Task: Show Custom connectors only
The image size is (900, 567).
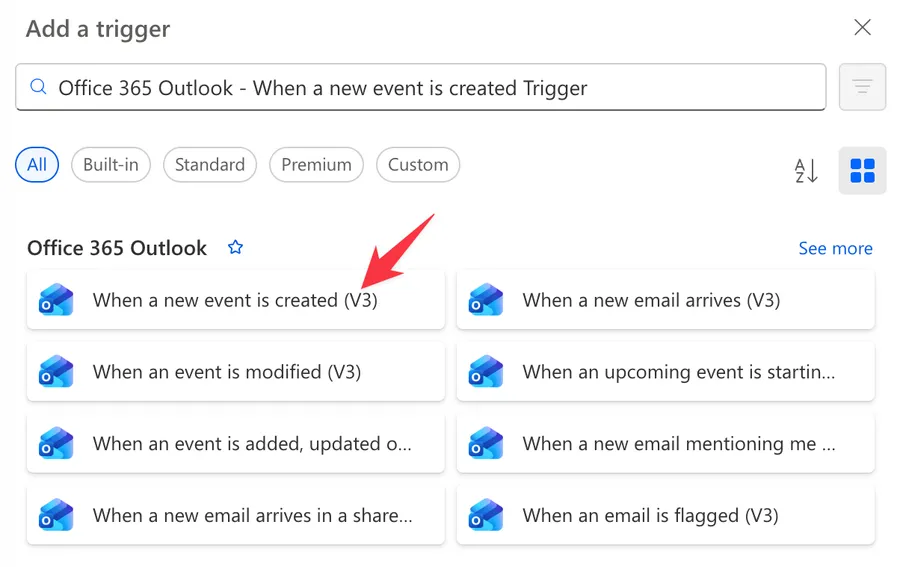Action: tap(418, 165)
